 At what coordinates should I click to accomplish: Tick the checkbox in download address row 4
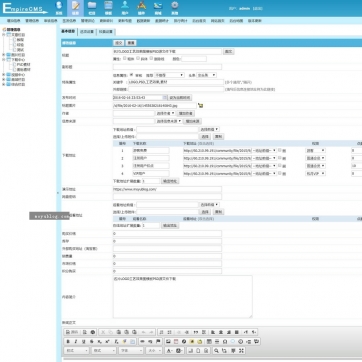pyautogui.click(x=280, y=173)
